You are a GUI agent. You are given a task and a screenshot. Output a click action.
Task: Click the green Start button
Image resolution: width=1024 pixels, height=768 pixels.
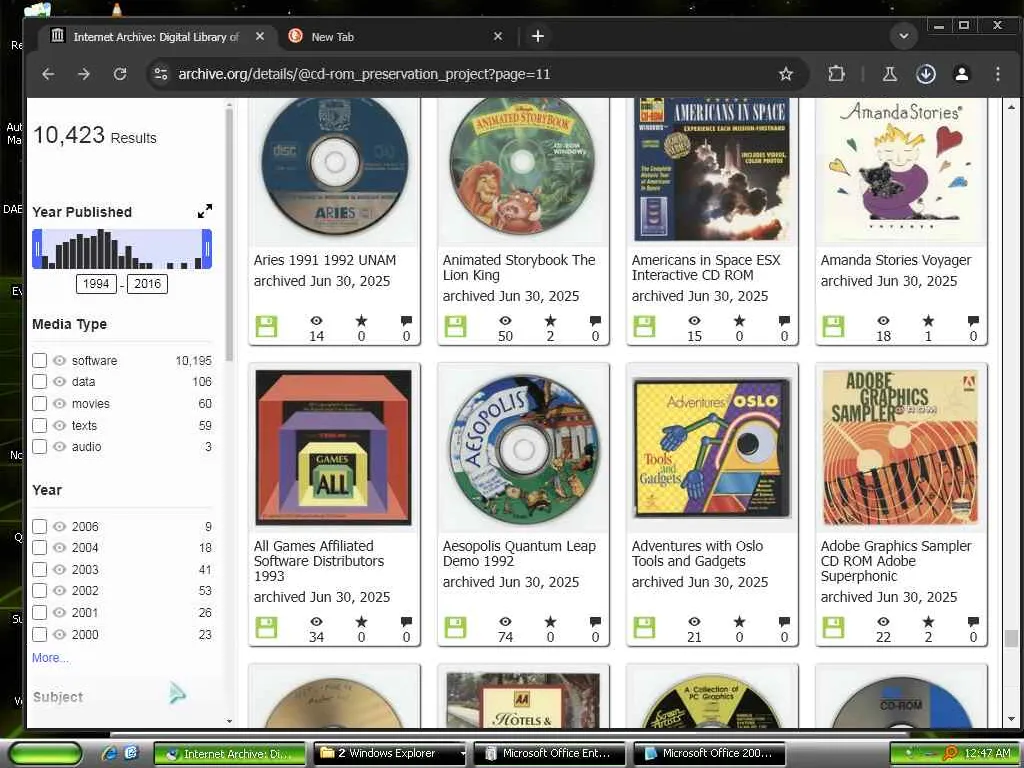[x=46, y=754]
